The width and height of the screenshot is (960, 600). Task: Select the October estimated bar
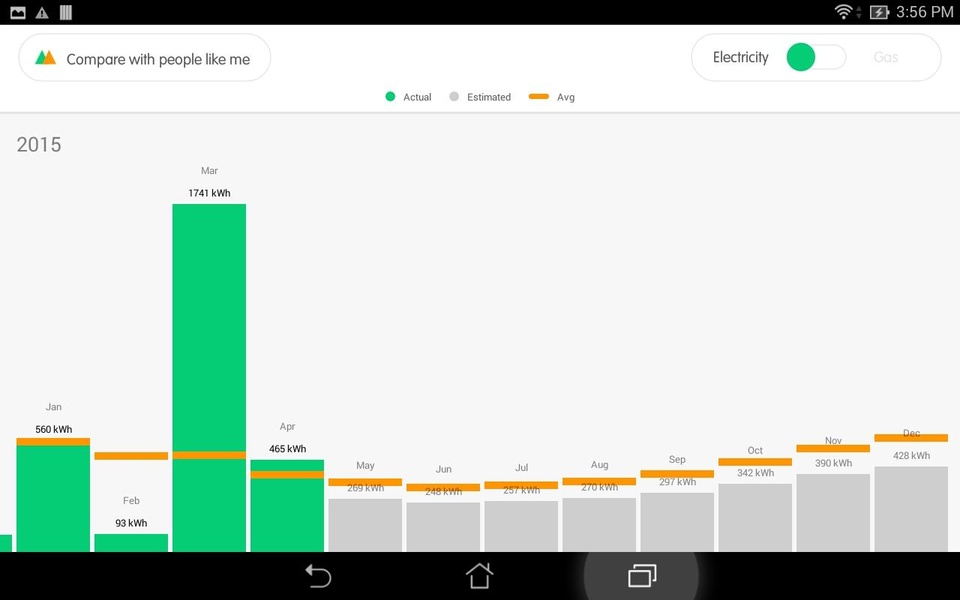click(755, 518)
